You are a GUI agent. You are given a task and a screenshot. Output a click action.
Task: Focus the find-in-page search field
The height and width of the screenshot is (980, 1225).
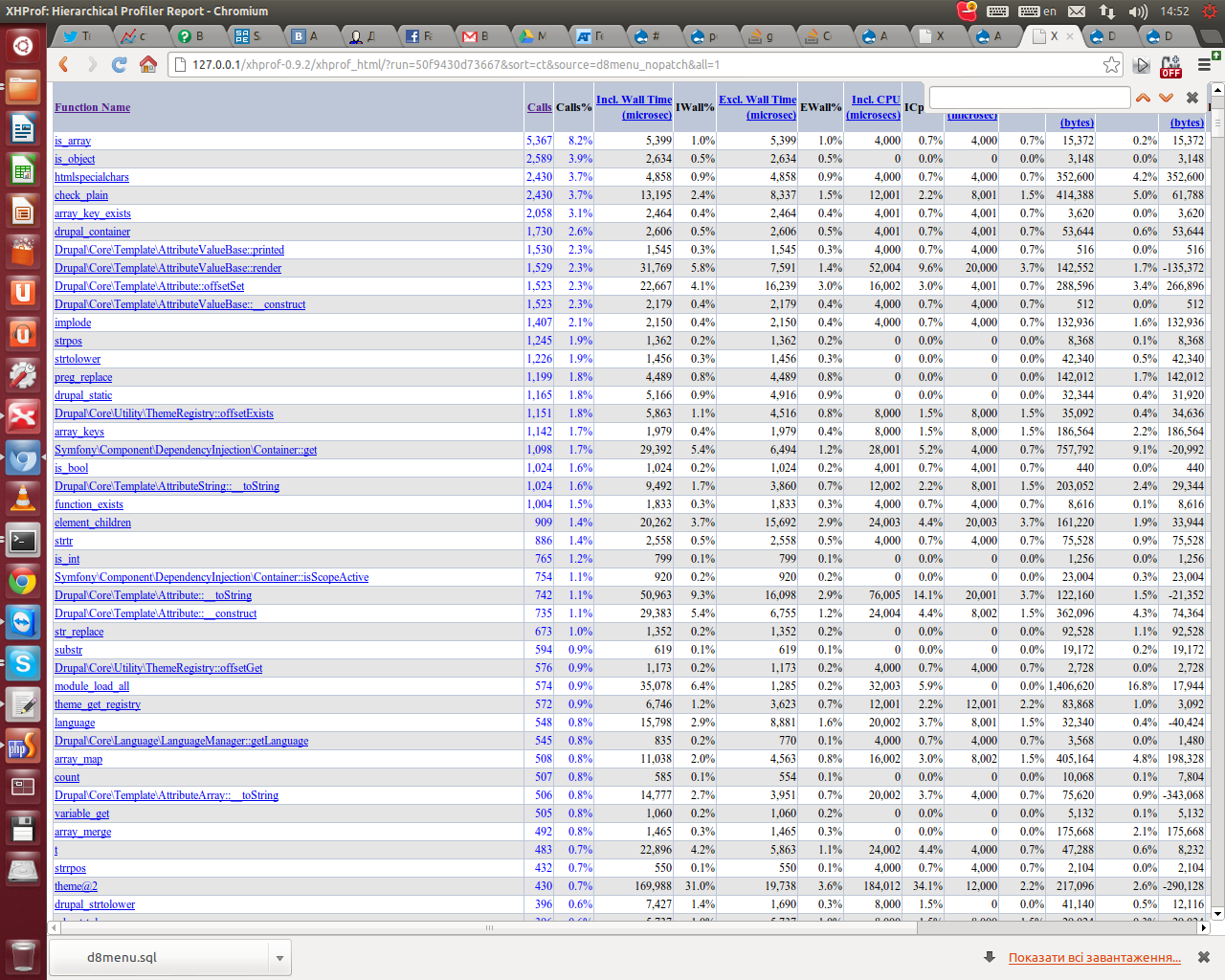pos(1030,98)
